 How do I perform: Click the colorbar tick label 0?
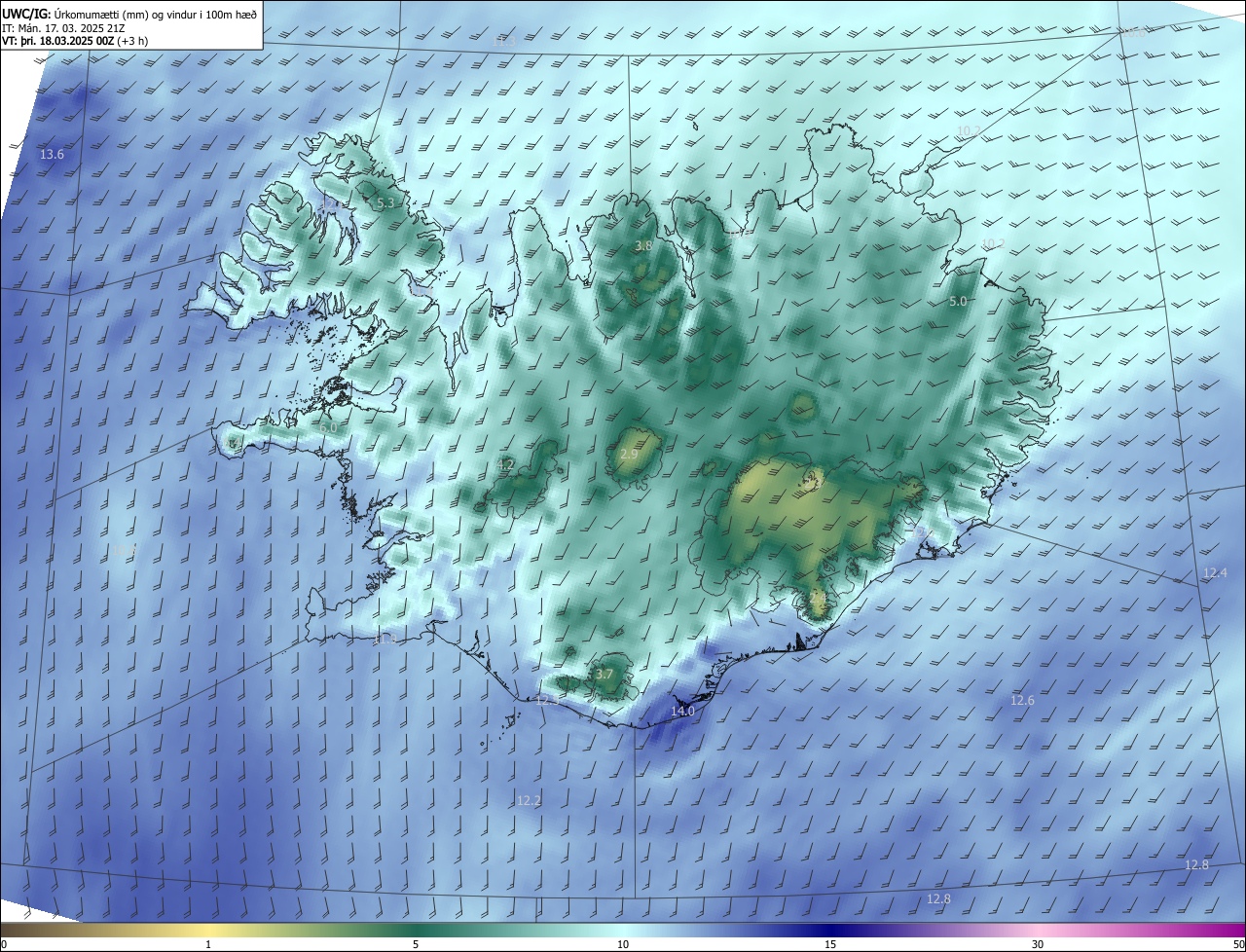point(3,945)
